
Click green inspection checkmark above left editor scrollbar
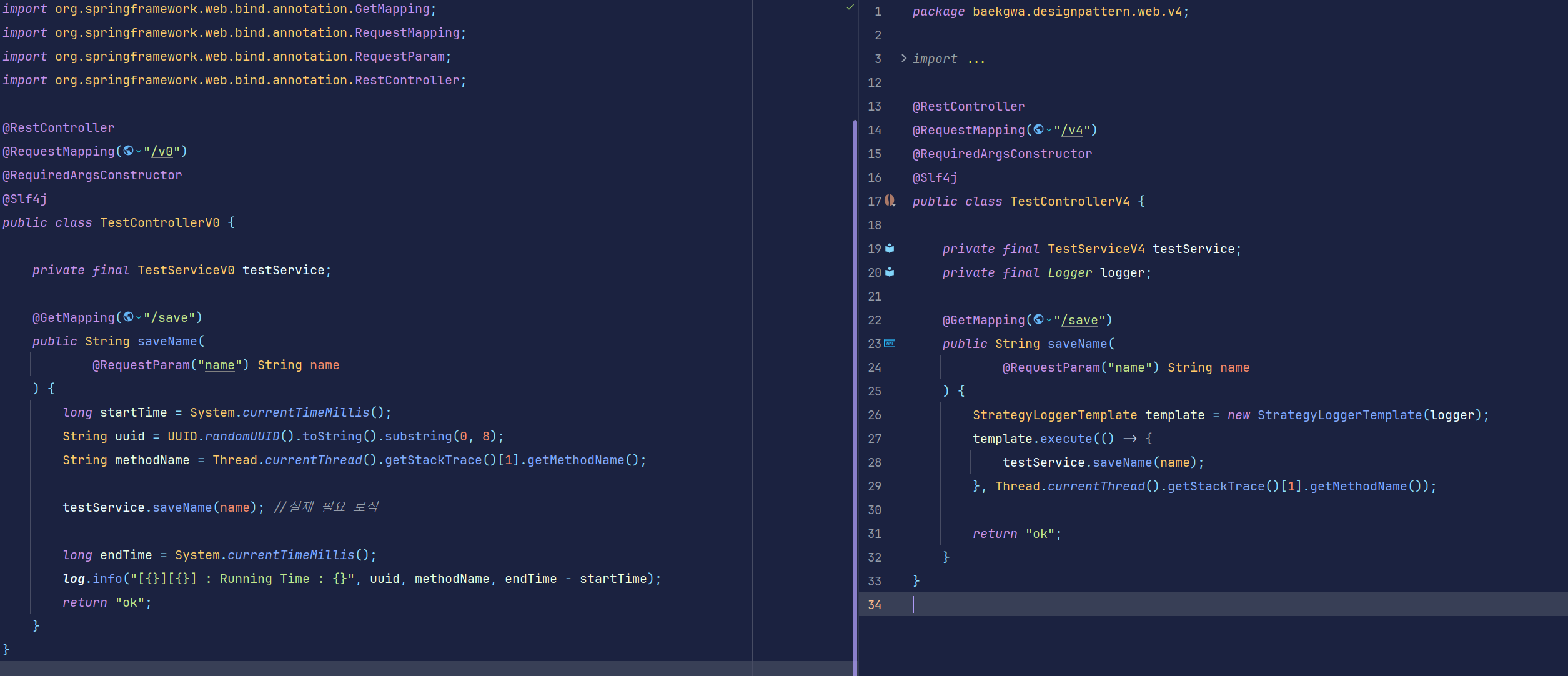[x=850, y=7]
